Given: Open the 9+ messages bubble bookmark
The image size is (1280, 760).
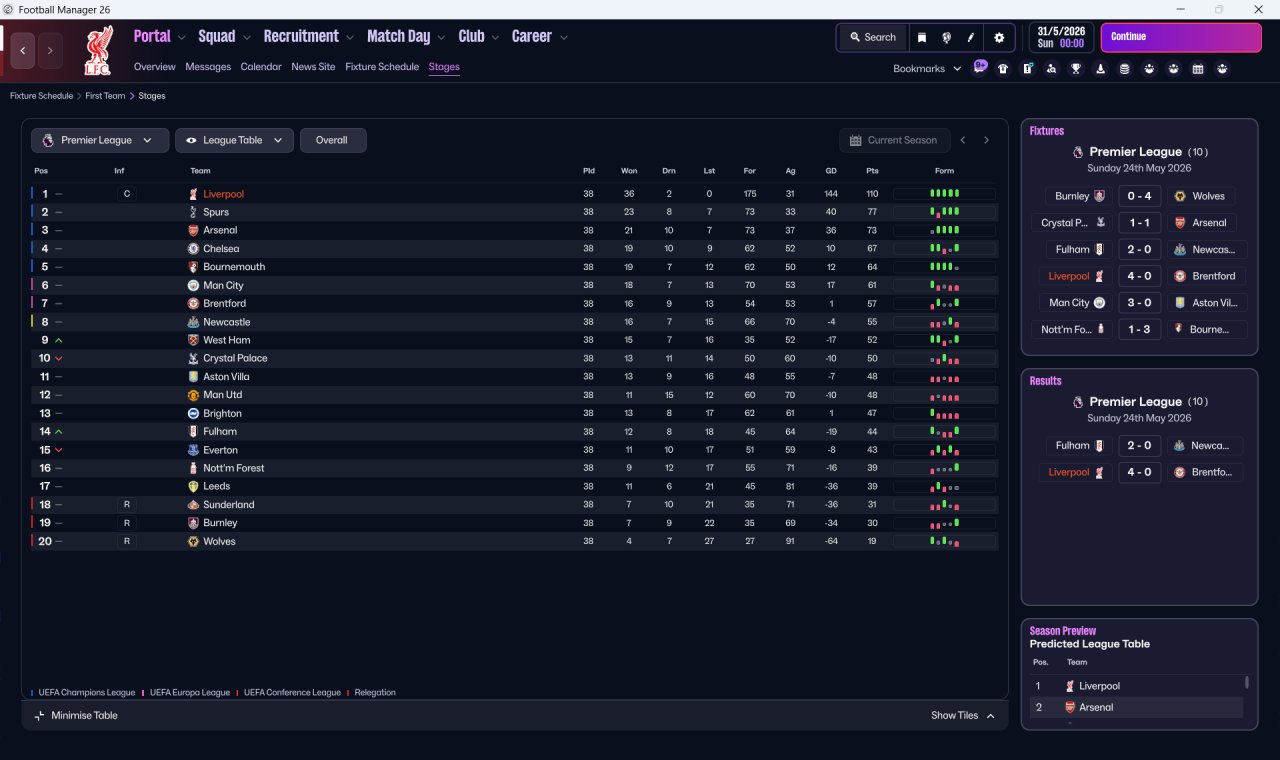Looking at the screenshot, I should pyautogui.click(x=980, y=67).
